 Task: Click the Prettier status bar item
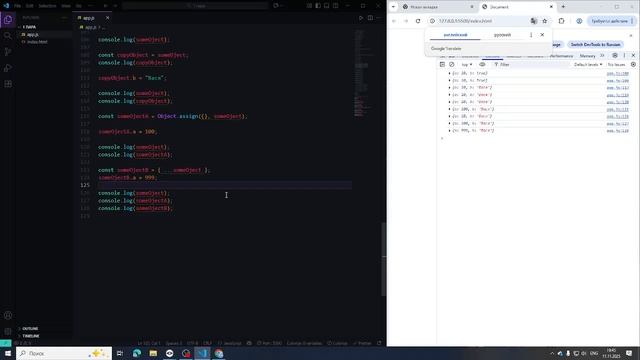pyautogui.click(x=362, y=343)
